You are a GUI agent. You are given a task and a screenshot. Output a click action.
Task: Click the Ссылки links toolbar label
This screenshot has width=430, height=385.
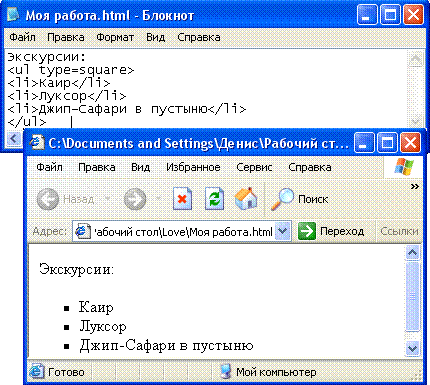pyautogui.click(x=399, y=231)
